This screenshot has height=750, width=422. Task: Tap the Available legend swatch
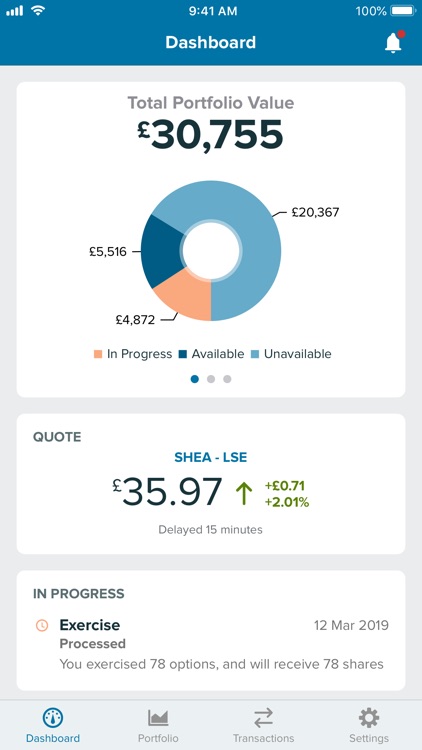183,354
